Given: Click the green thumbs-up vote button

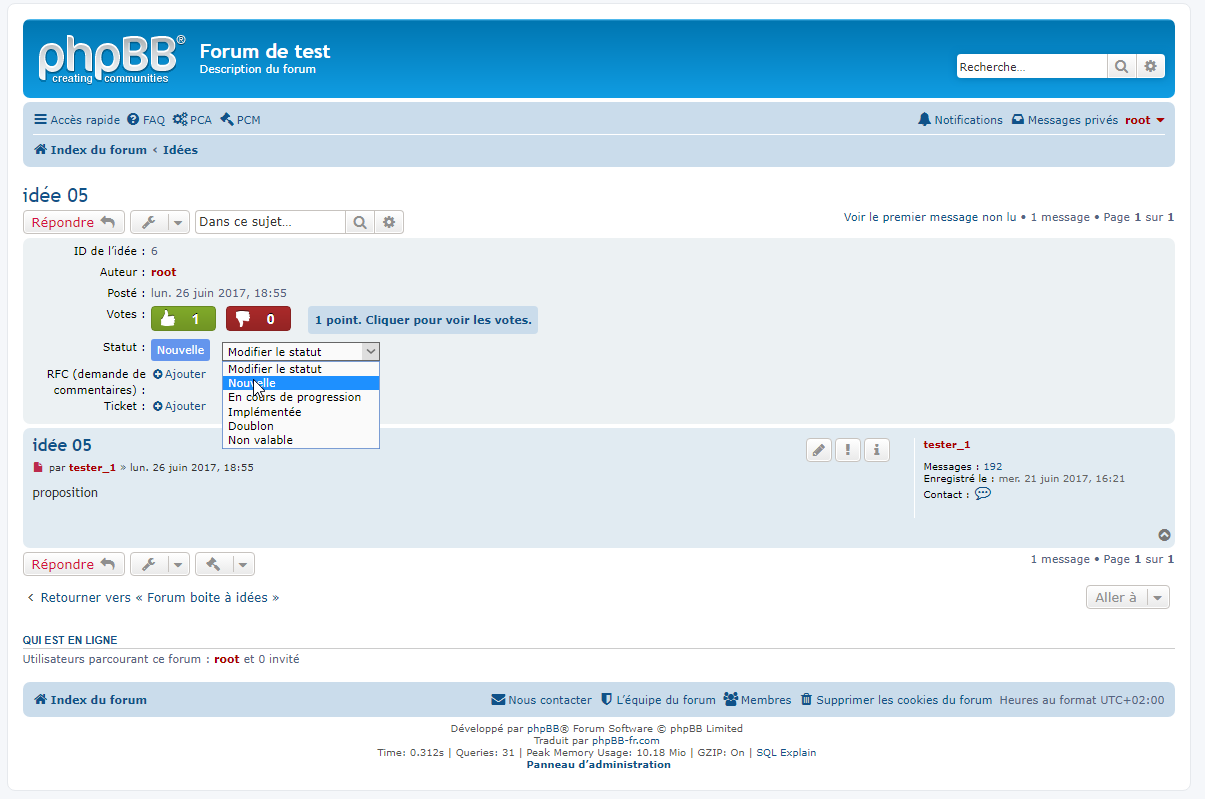Looking at the screenshot, I should coord(183,319).
